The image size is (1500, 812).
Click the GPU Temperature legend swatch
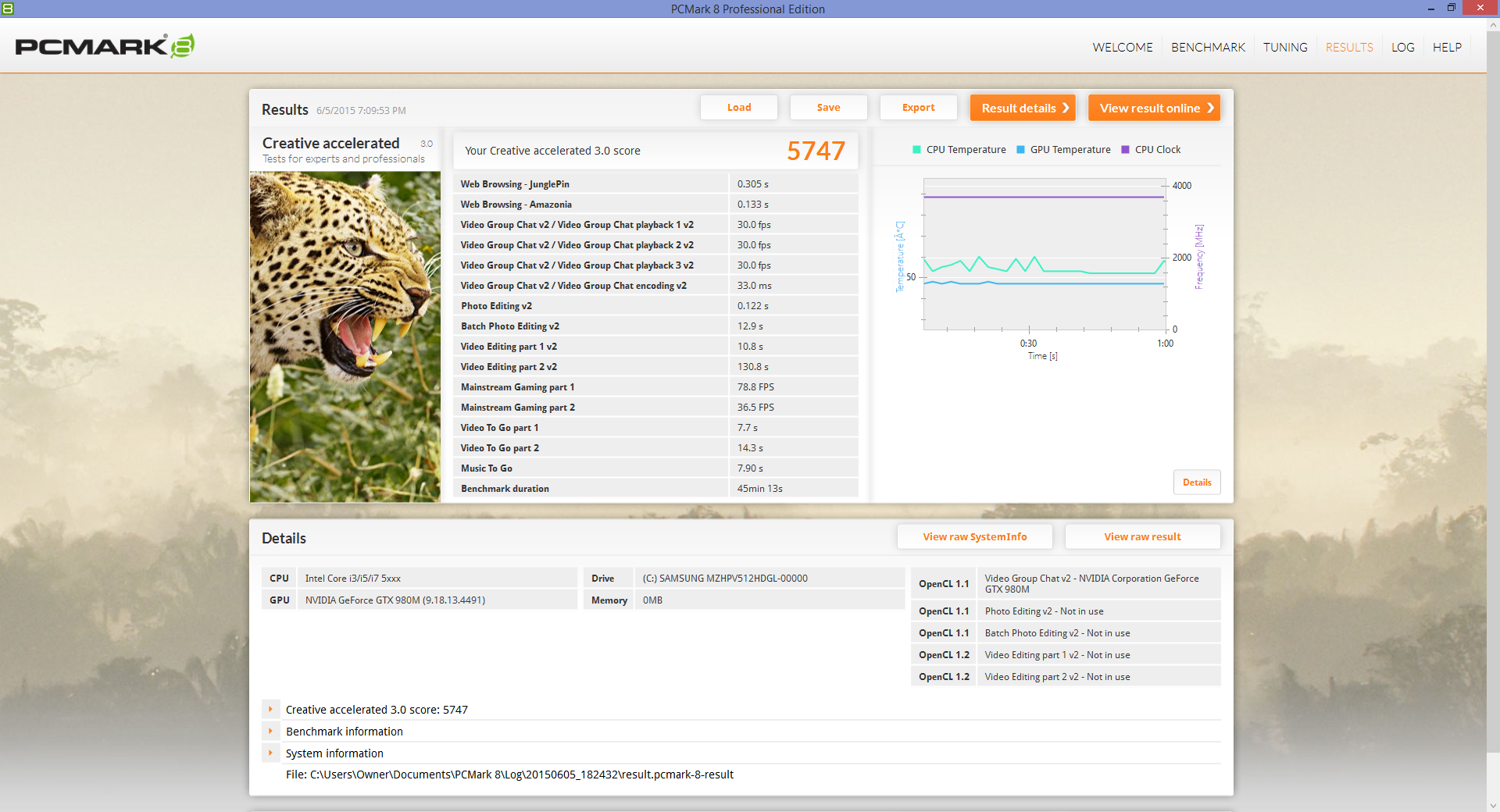(x=1020, y=150)
